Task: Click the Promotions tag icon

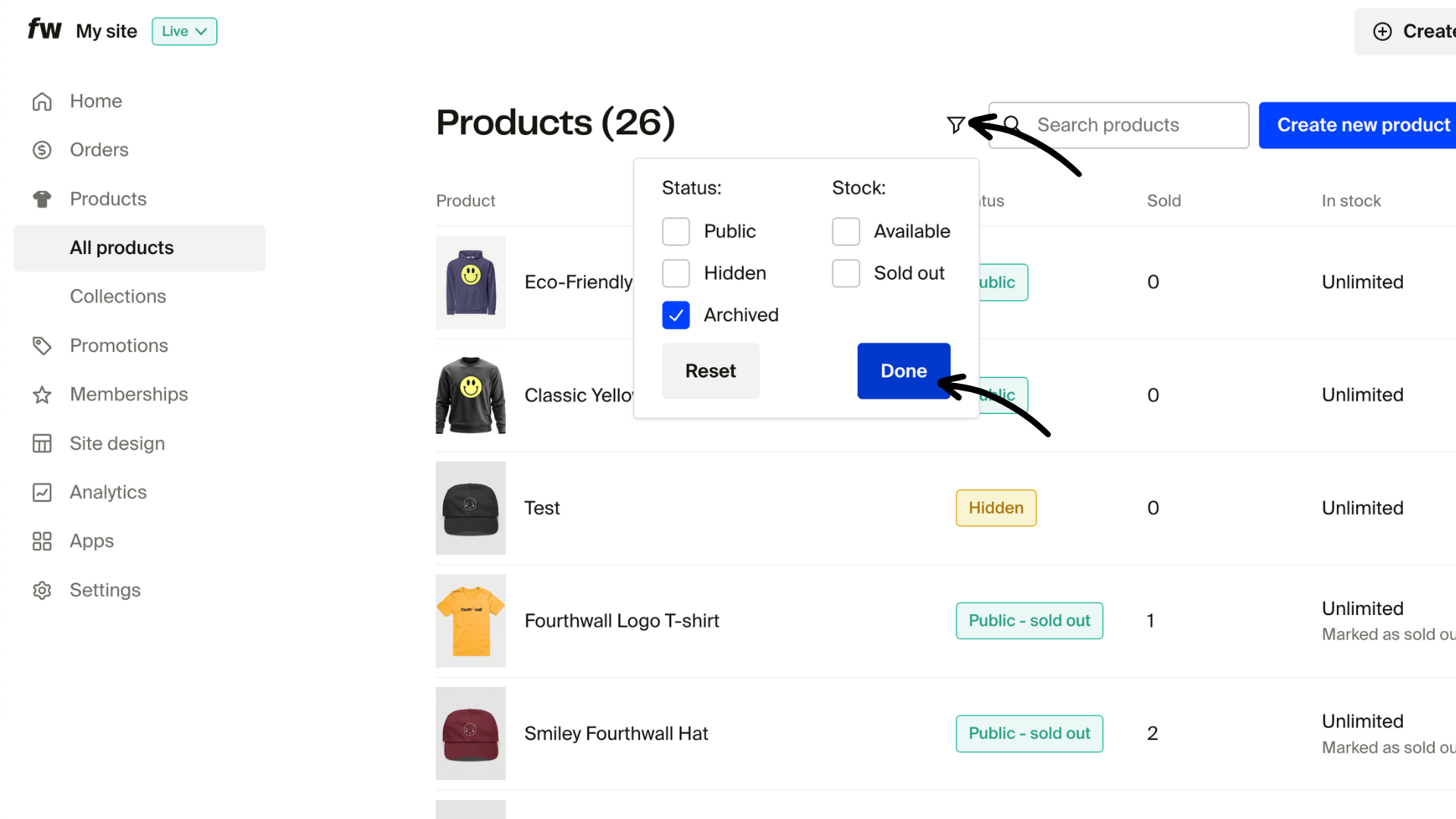Action: pyautogui.click(x=42, y=346)
